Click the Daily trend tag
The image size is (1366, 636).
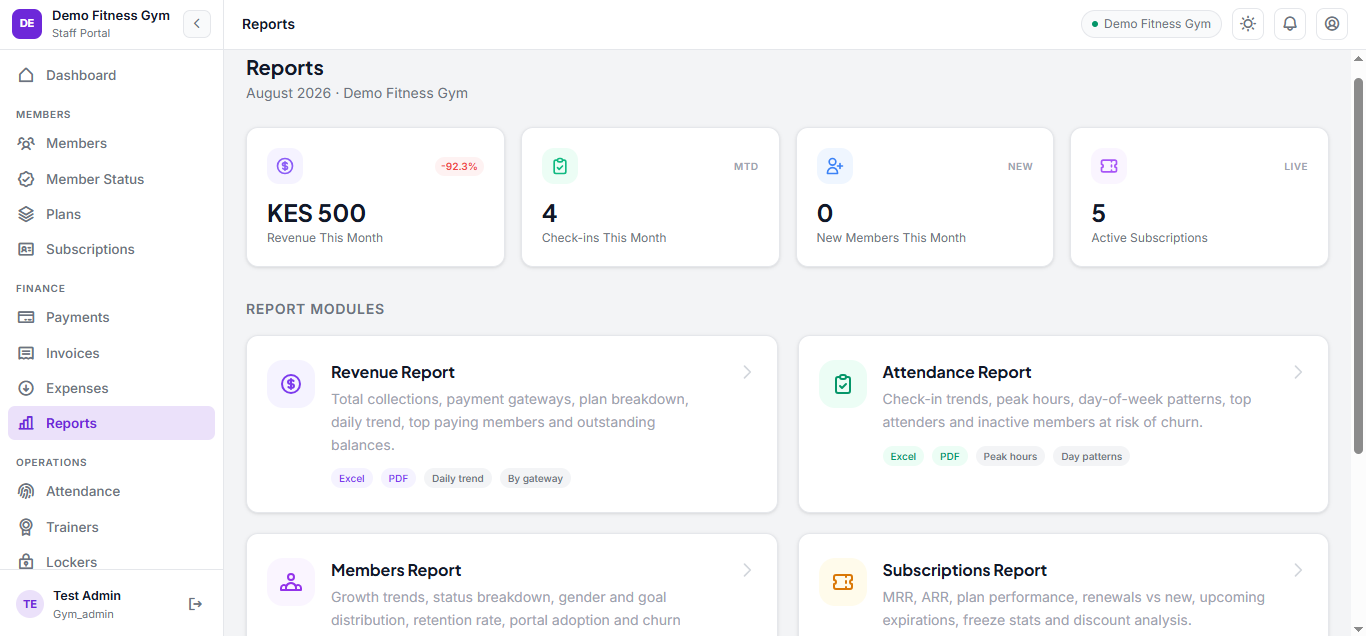tap(458, 479)
